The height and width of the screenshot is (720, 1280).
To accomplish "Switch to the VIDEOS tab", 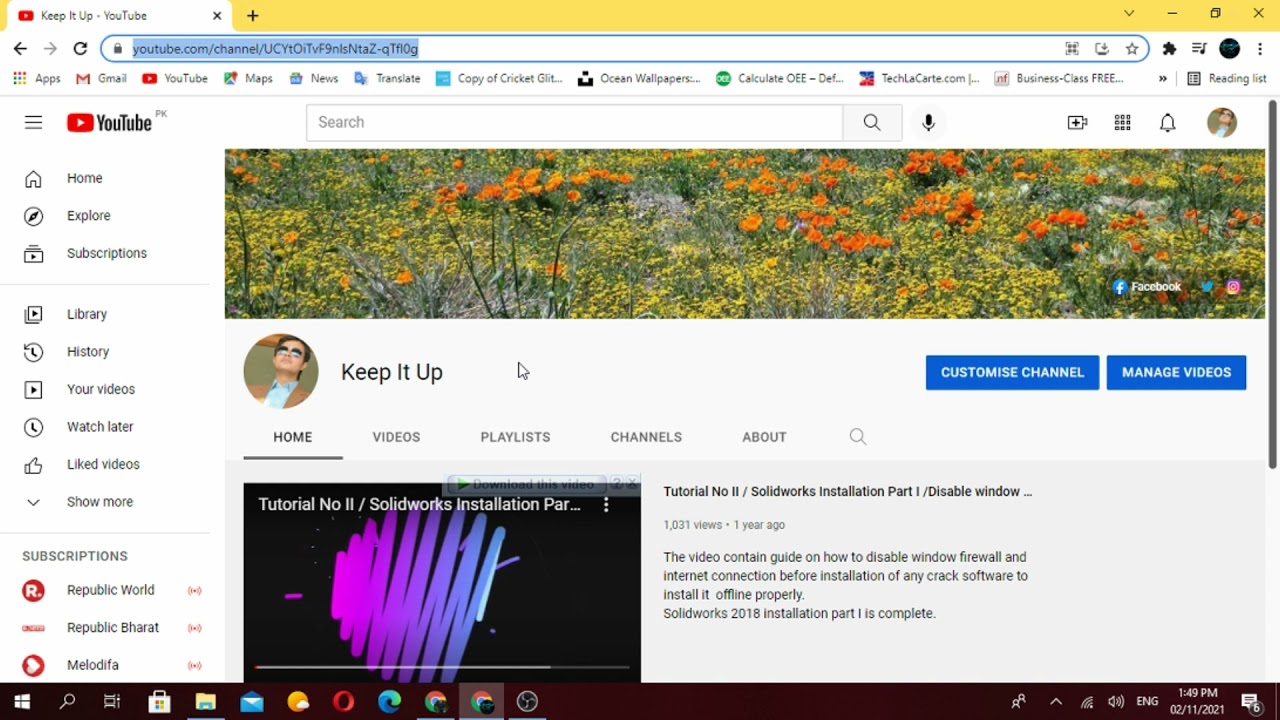I will point(396,437).
